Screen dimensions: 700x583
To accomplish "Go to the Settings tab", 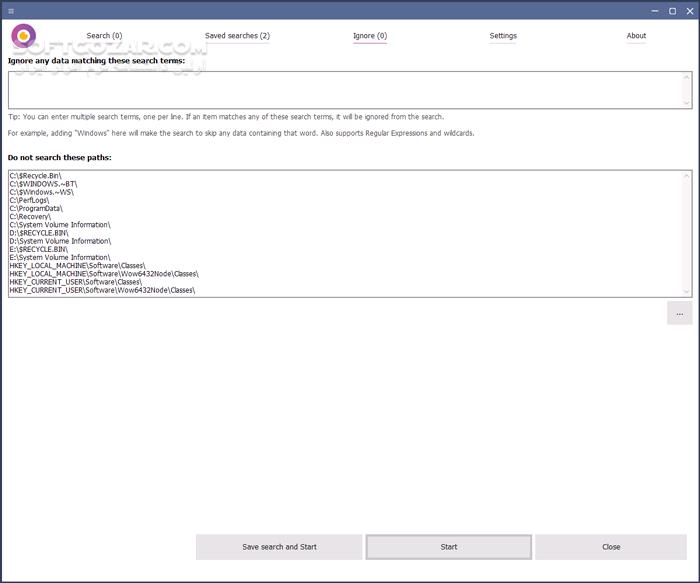I will point(503,36).
